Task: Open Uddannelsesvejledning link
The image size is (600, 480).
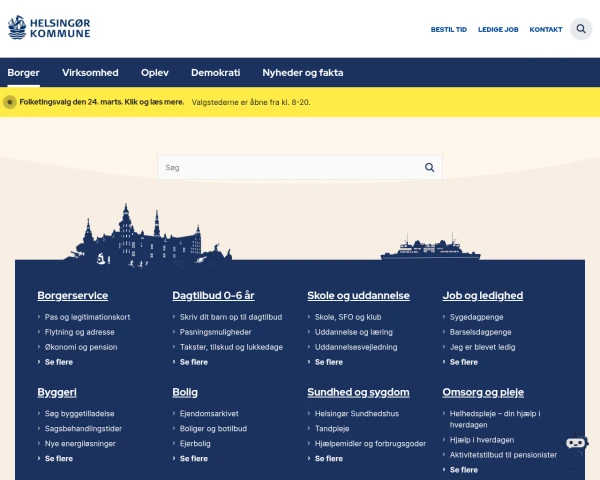Action: coord(356,347)
